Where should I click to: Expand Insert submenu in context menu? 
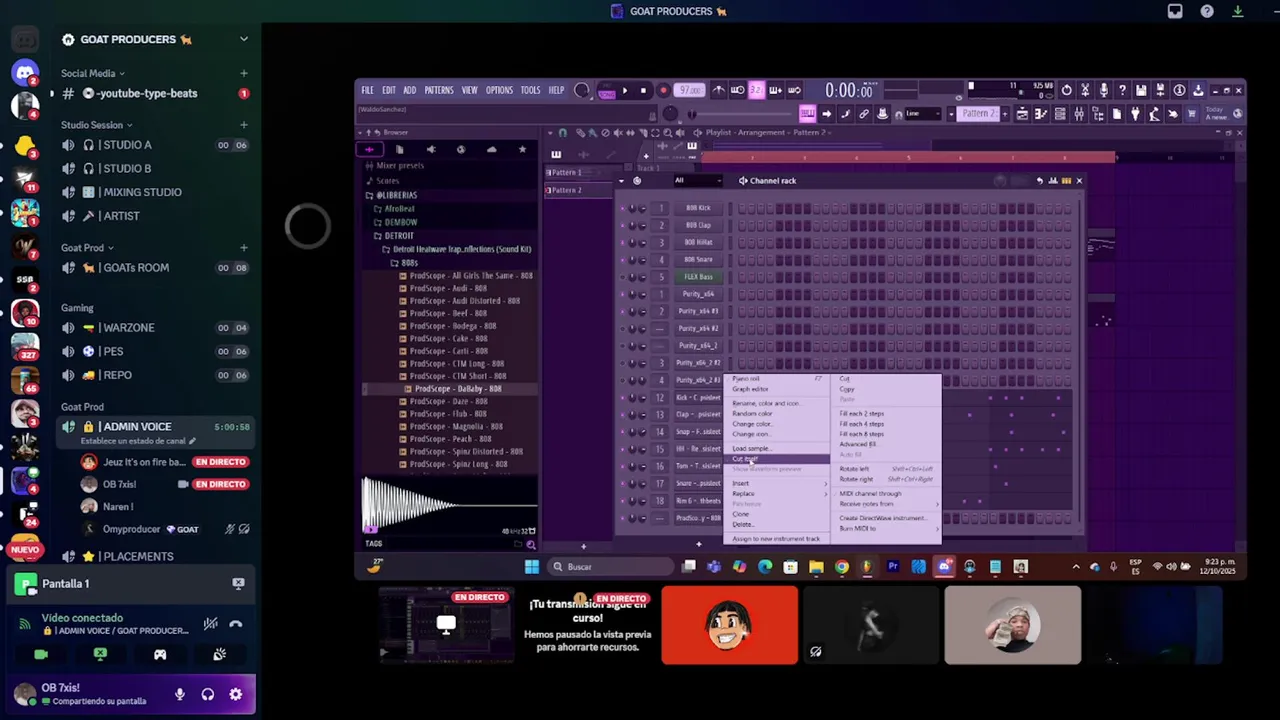coord(777,484)
